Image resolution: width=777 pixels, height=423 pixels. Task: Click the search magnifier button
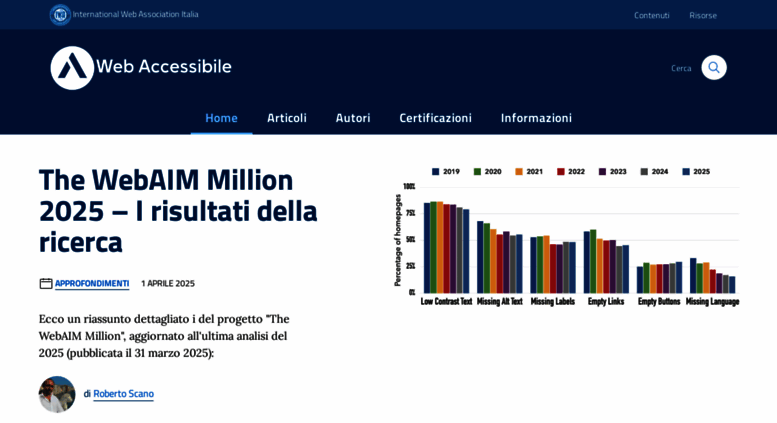click(714, 67)
